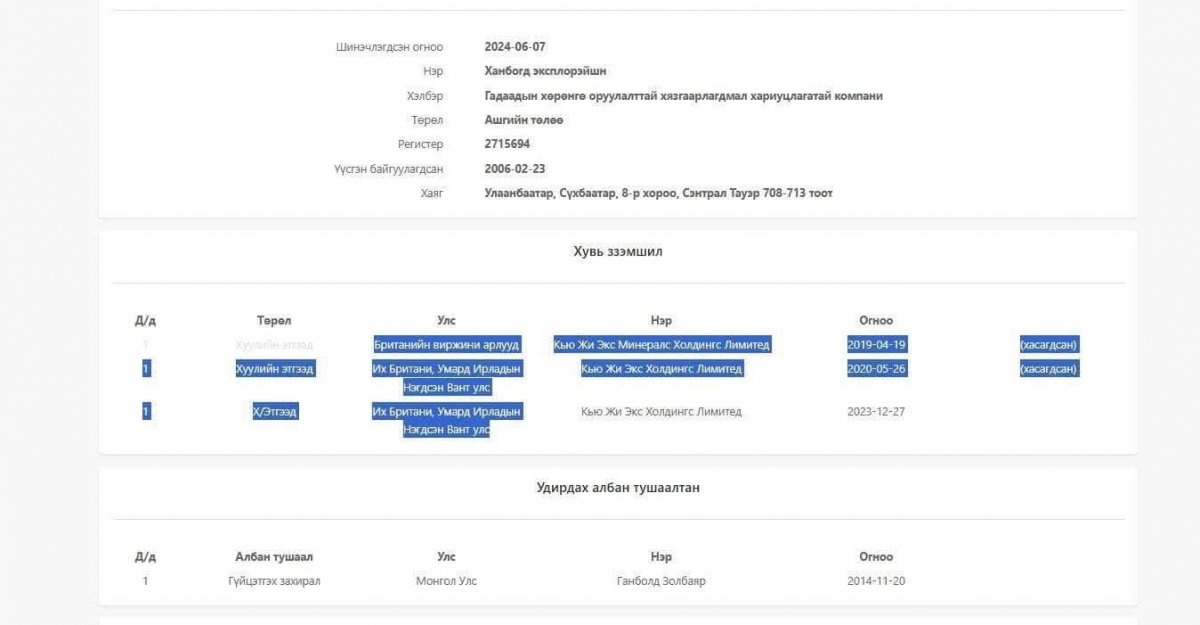
Task: Click the founding date 2006-02-23
Action: (x=515, y=169)
